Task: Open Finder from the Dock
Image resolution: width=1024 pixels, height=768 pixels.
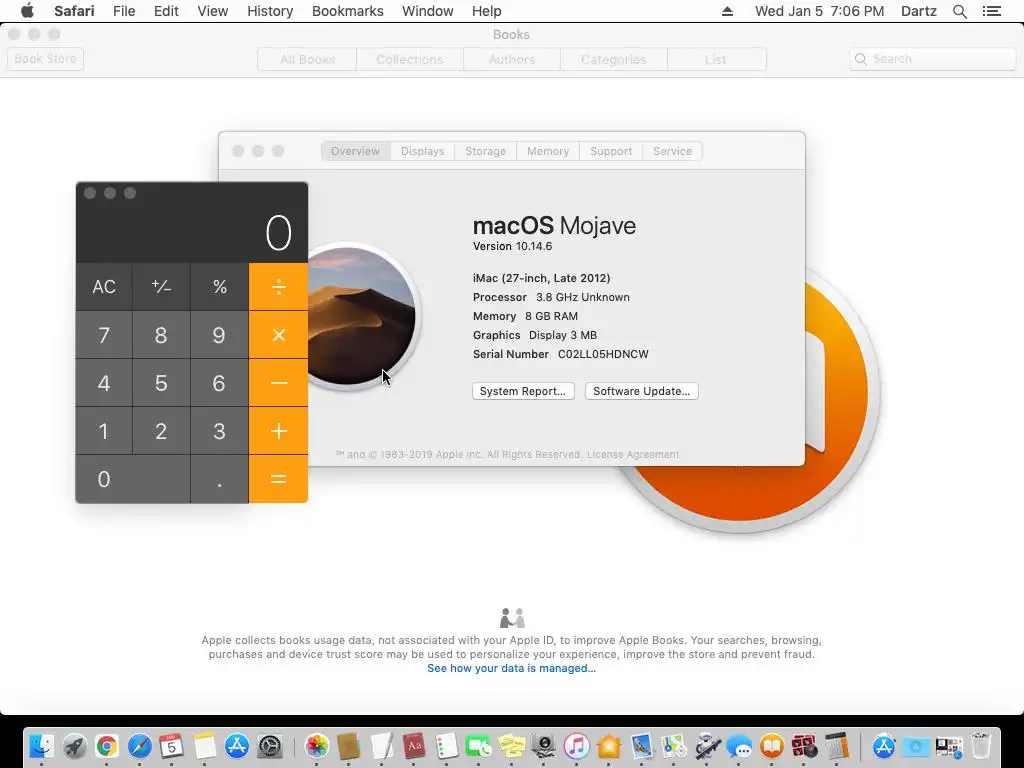Action: pos(41,746)
